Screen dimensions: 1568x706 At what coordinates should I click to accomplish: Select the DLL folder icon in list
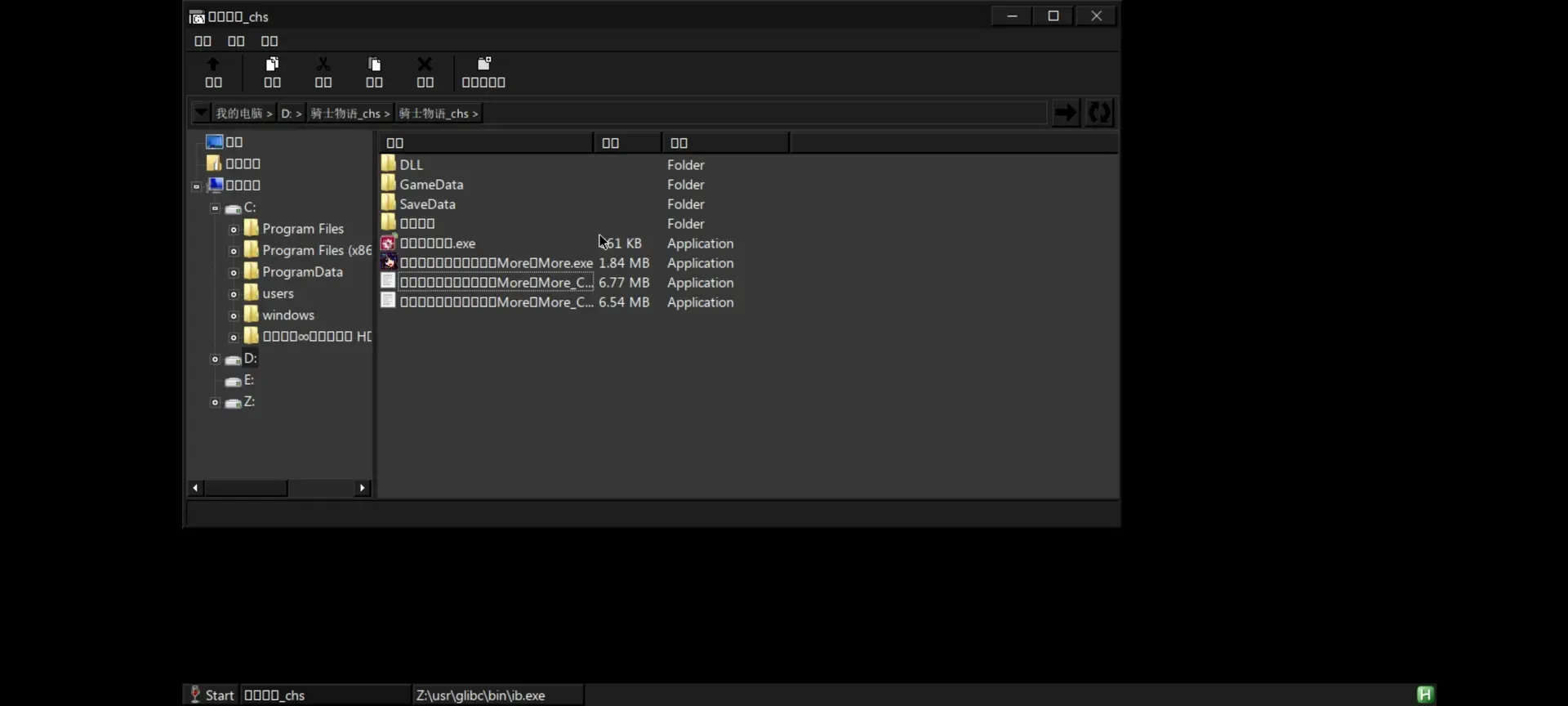(388, 163)
